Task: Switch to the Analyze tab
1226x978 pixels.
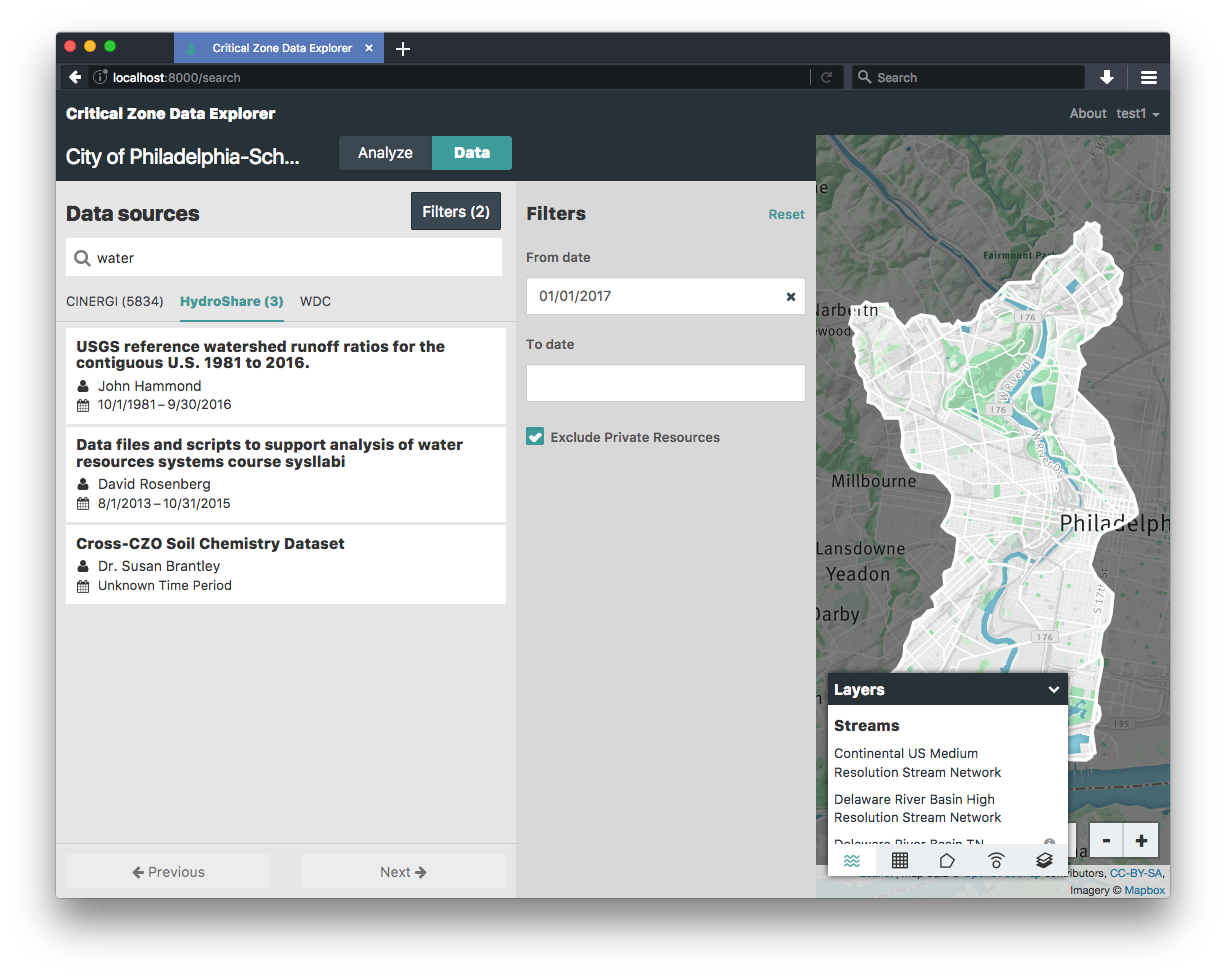Action: click(x=385, y=153)
